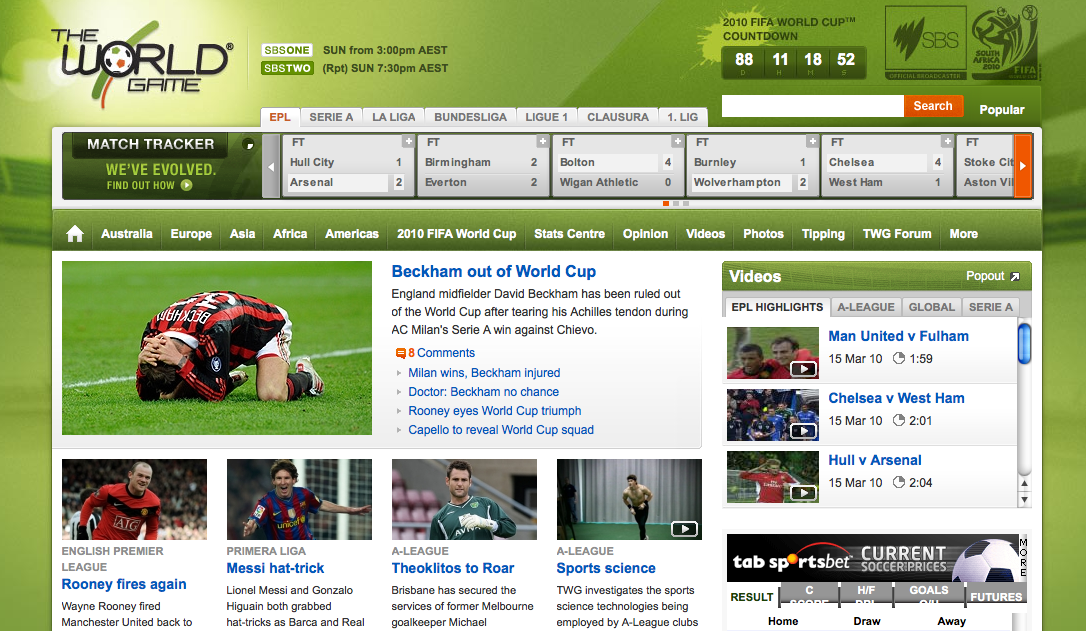This screenshot has width=1086, height=631.
Task: Expand the Chelsea v West Ham match
Action: [x=947, y=141]
